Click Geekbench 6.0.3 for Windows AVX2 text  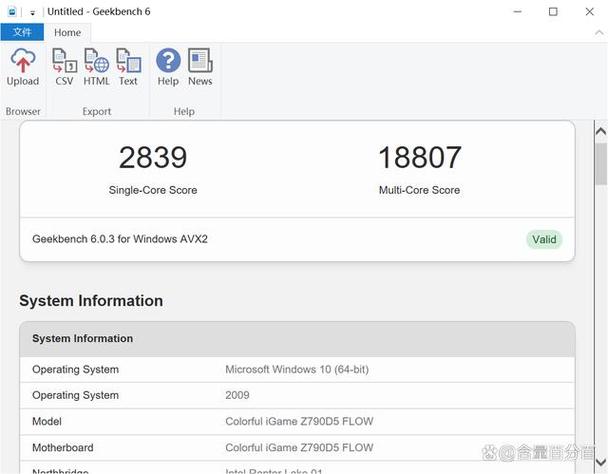[120, 239]
